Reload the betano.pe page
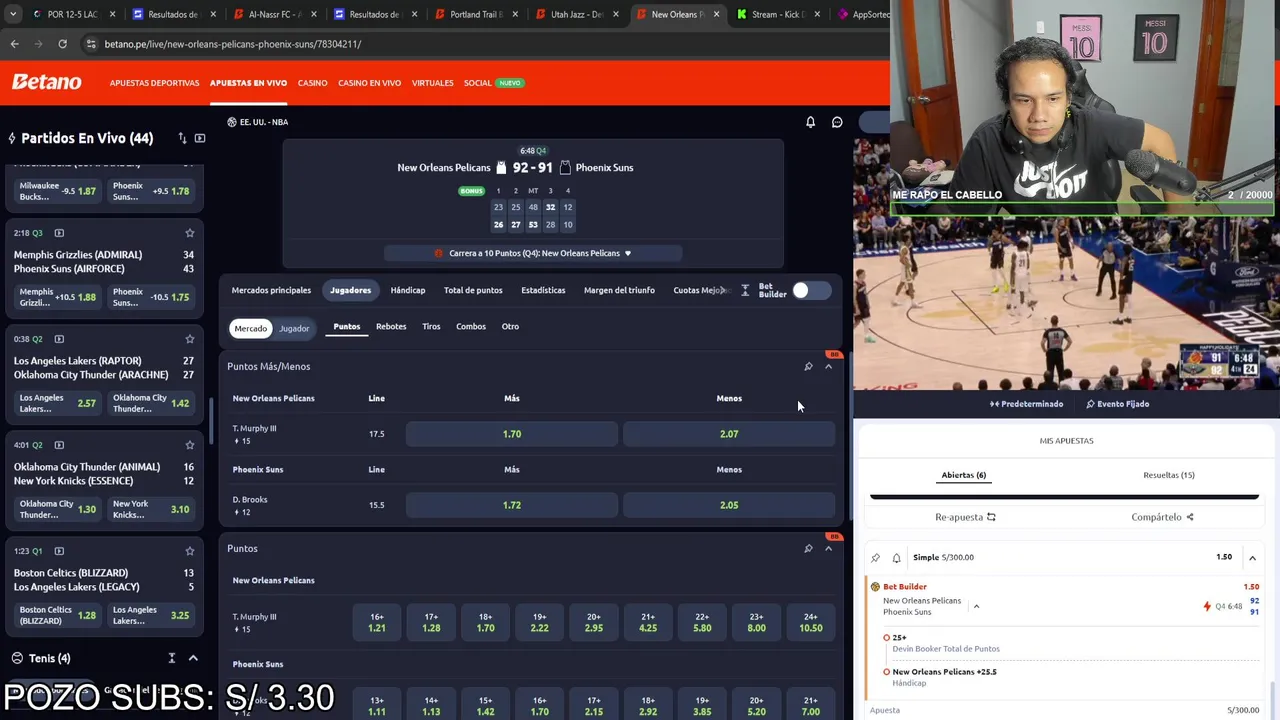Image resolution: width=1280 pixels, height=720 pixels. click(x=62, y=44)
